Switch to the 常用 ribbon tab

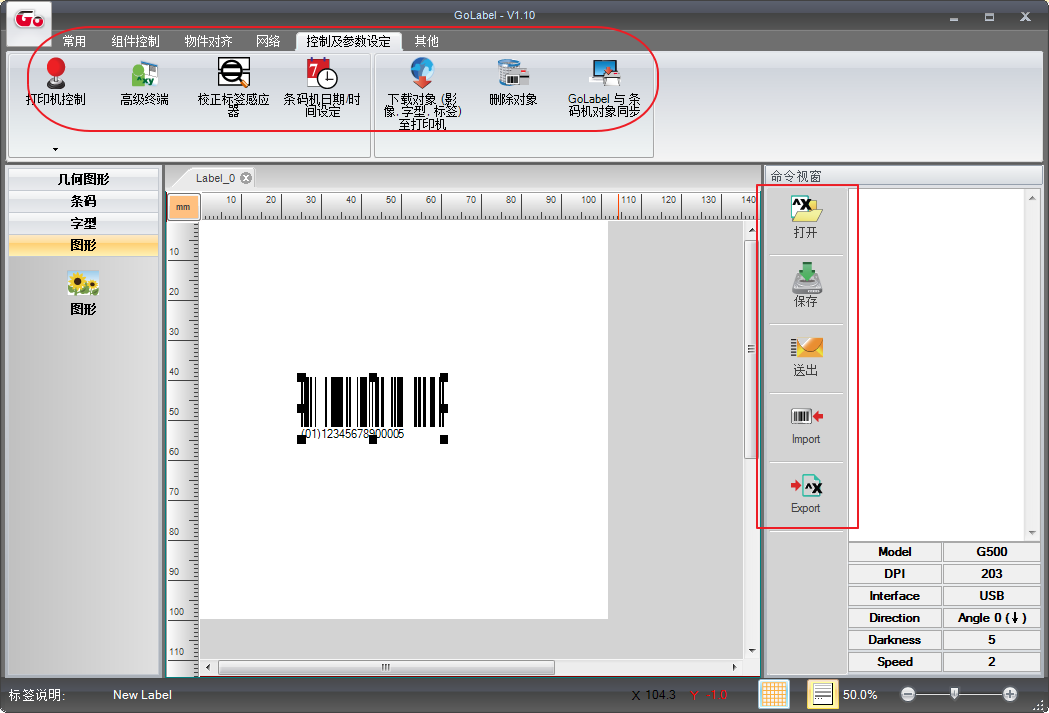tap(74, 41)
